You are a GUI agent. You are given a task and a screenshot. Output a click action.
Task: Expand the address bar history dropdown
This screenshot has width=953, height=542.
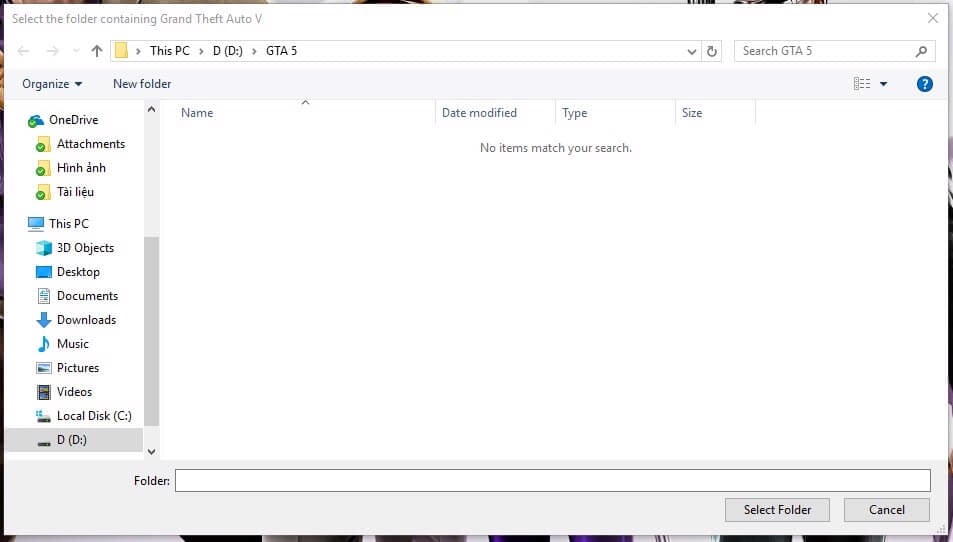pos(692,51)
